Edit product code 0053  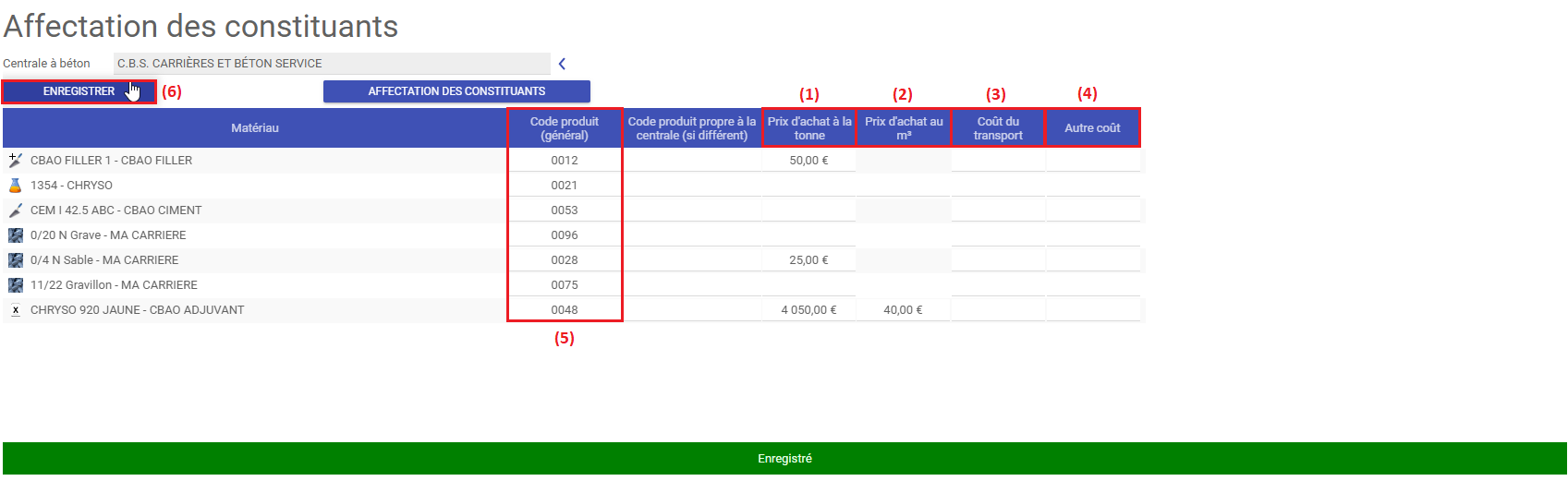[x=565, y=210]
